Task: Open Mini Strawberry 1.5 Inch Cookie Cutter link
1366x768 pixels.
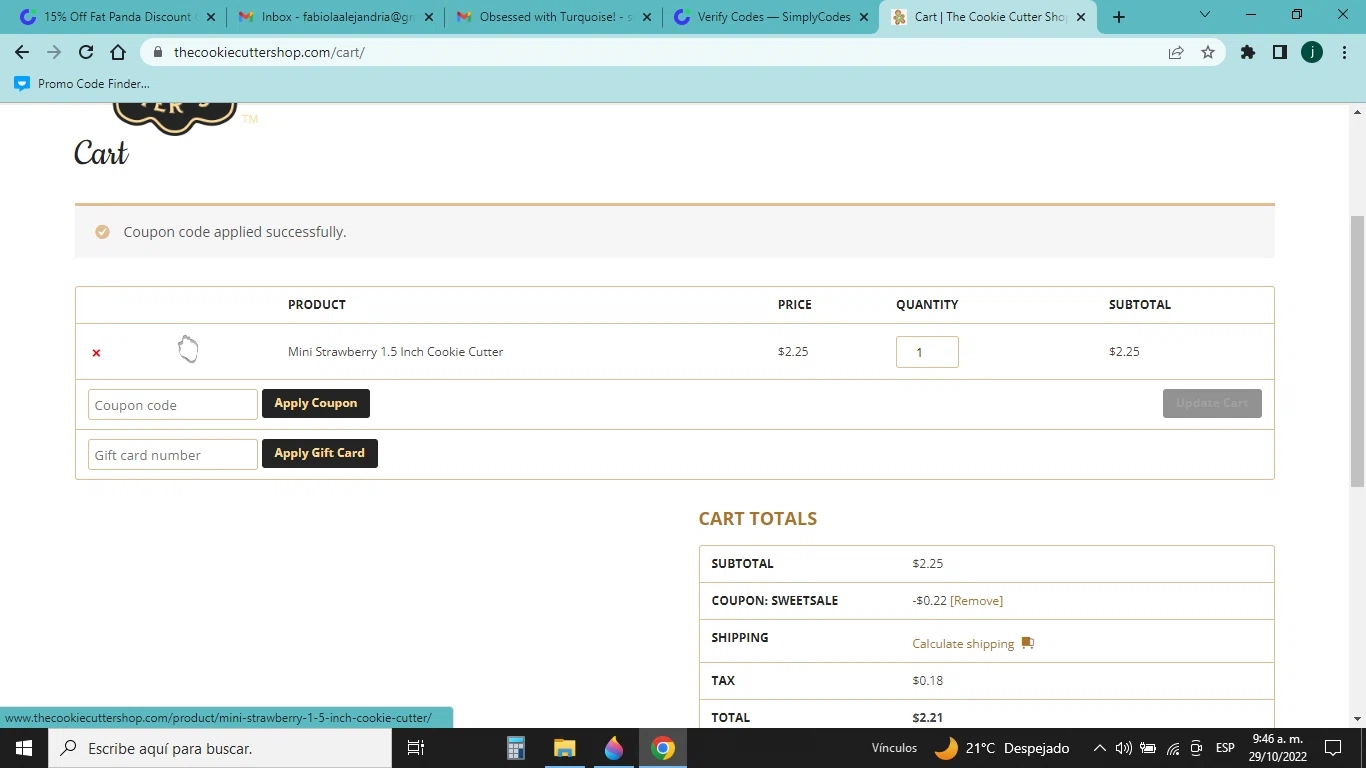Action: 395,352
